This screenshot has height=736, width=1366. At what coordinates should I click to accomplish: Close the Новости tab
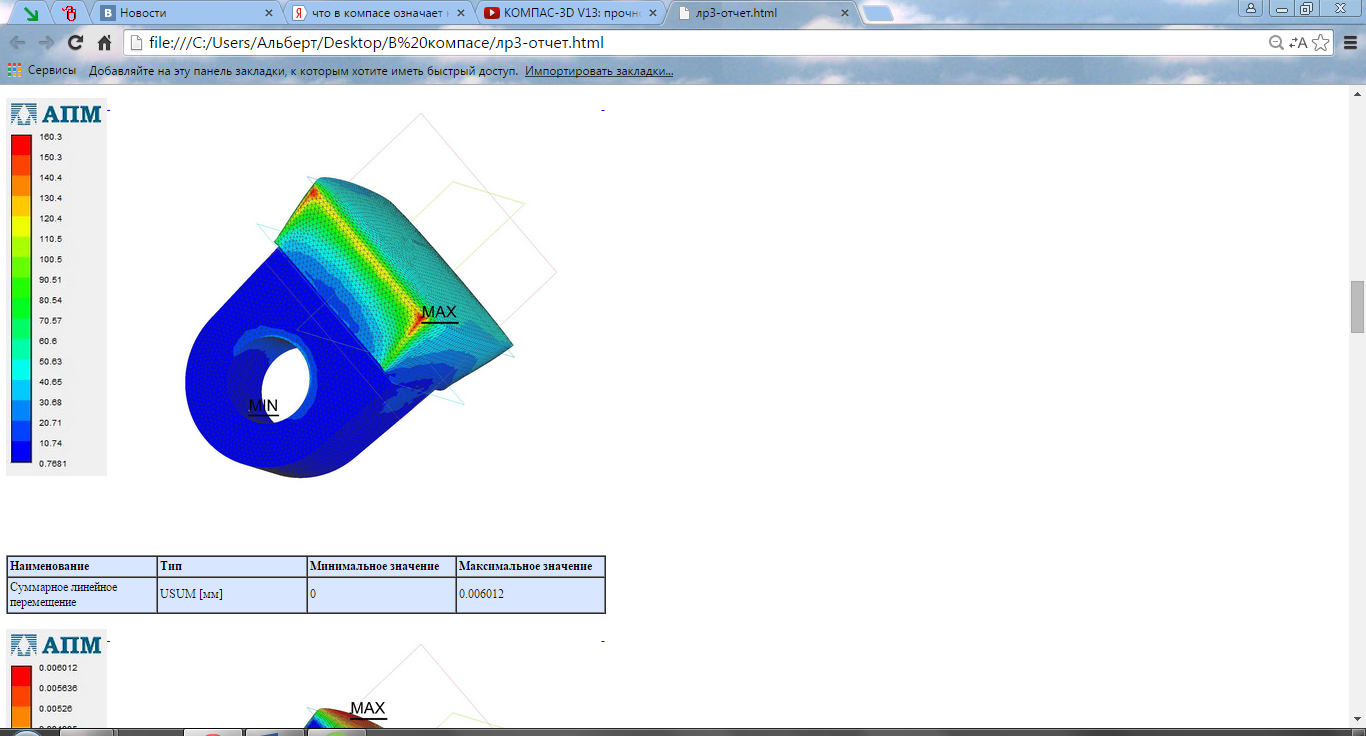click(268, 14)
